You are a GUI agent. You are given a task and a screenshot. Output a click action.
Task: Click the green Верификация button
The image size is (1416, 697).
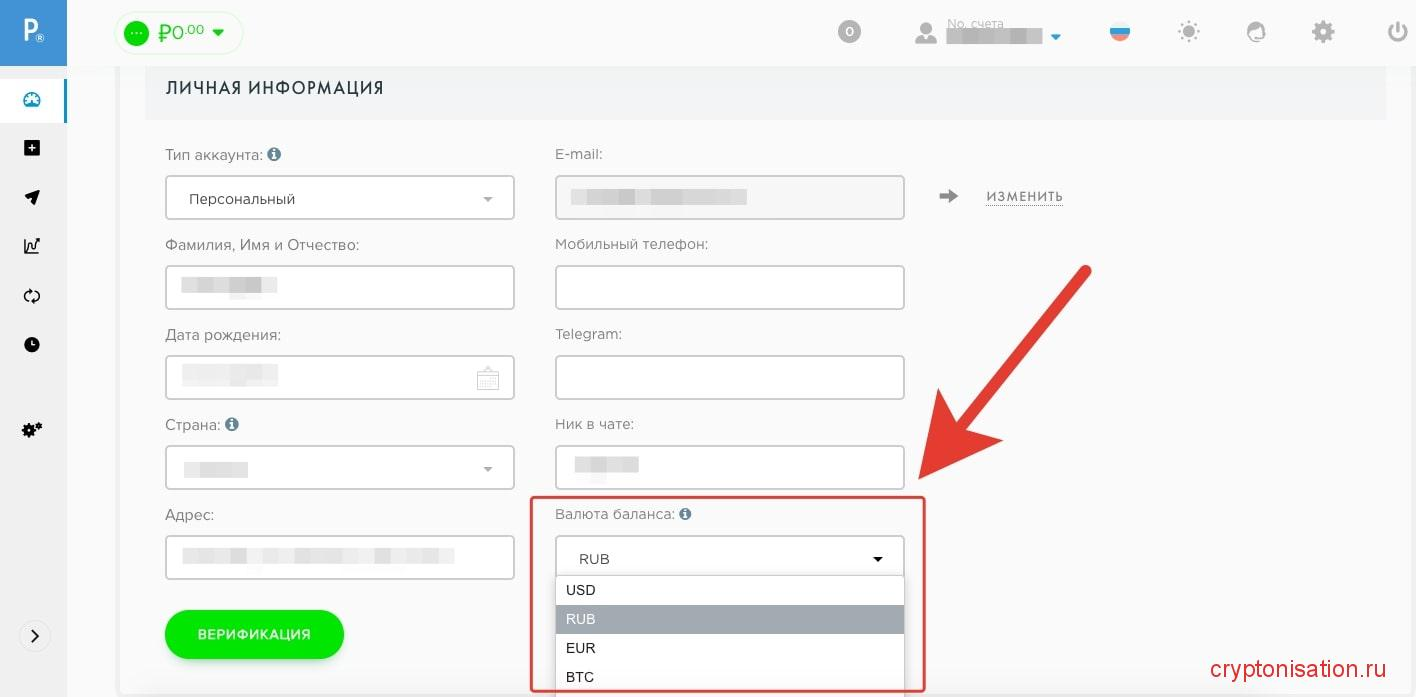click(254, 634)
